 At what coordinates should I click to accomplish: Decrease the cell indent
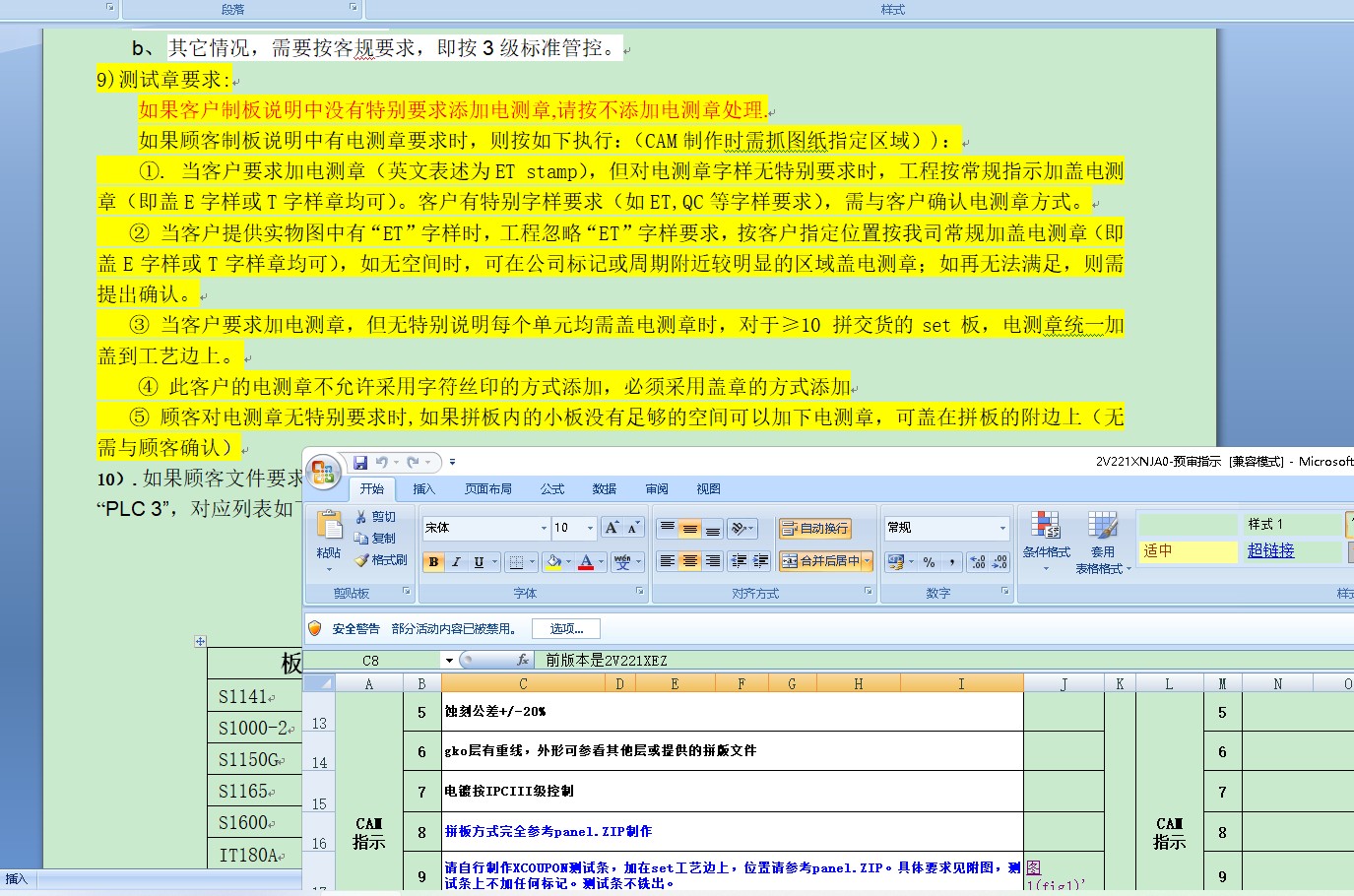point(740,561)
